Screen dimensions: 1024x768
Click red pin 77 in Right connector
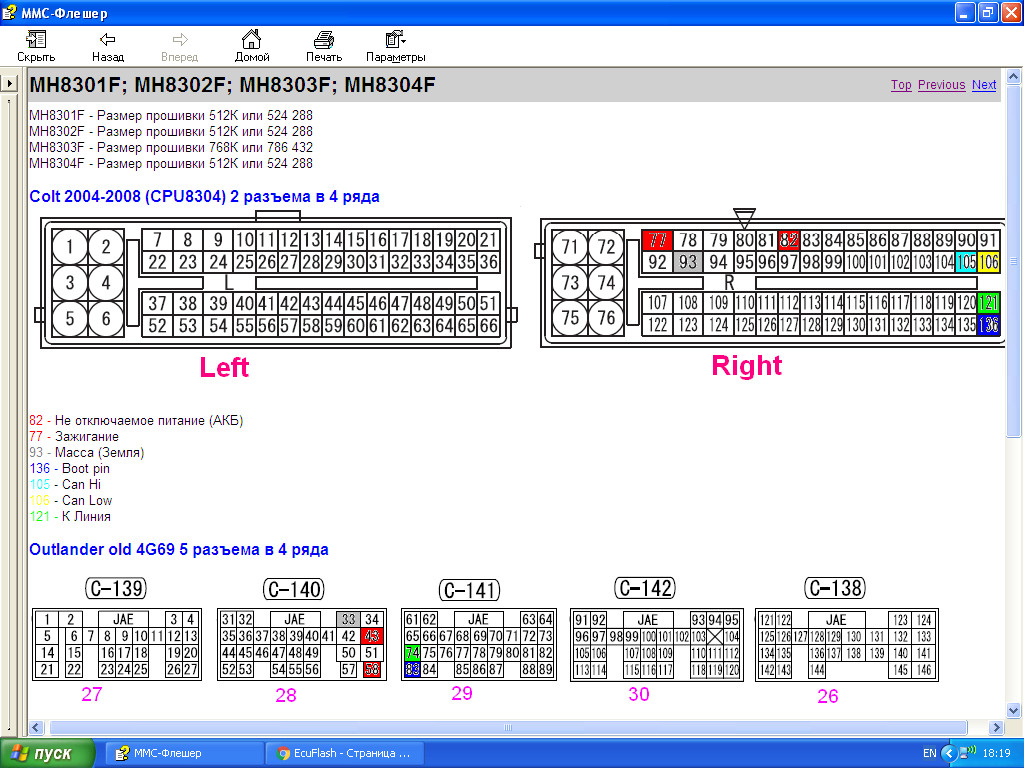coord(657,240)
